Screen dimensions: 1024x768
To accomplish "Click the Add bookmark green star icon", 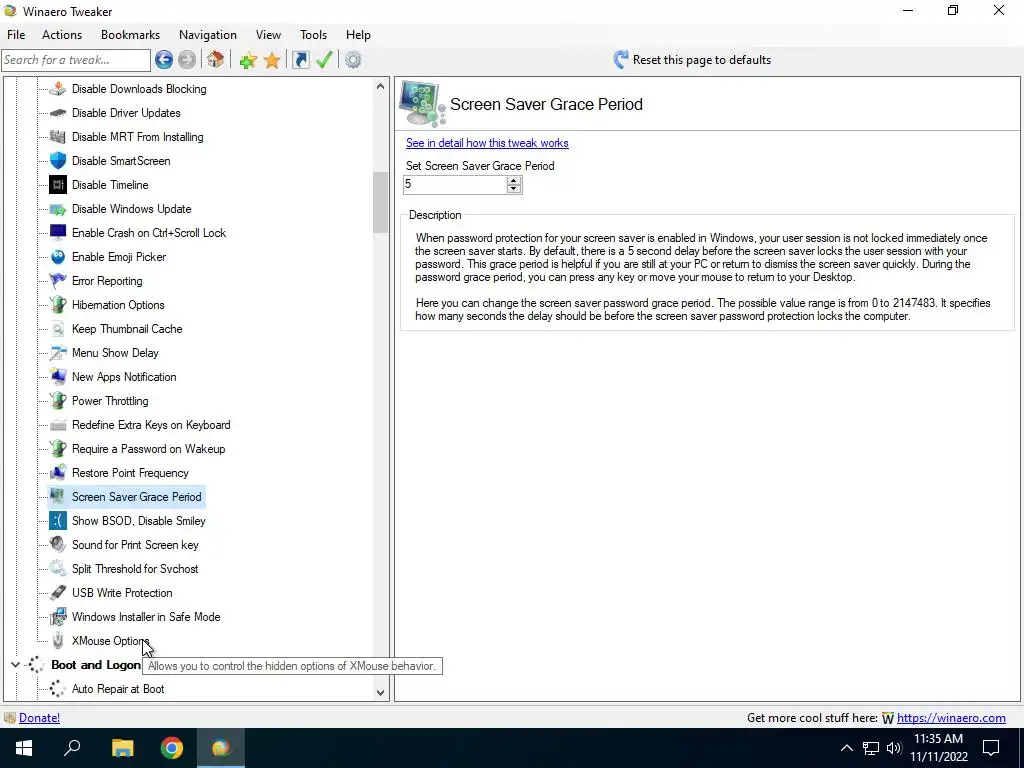I will click(248, 60).
